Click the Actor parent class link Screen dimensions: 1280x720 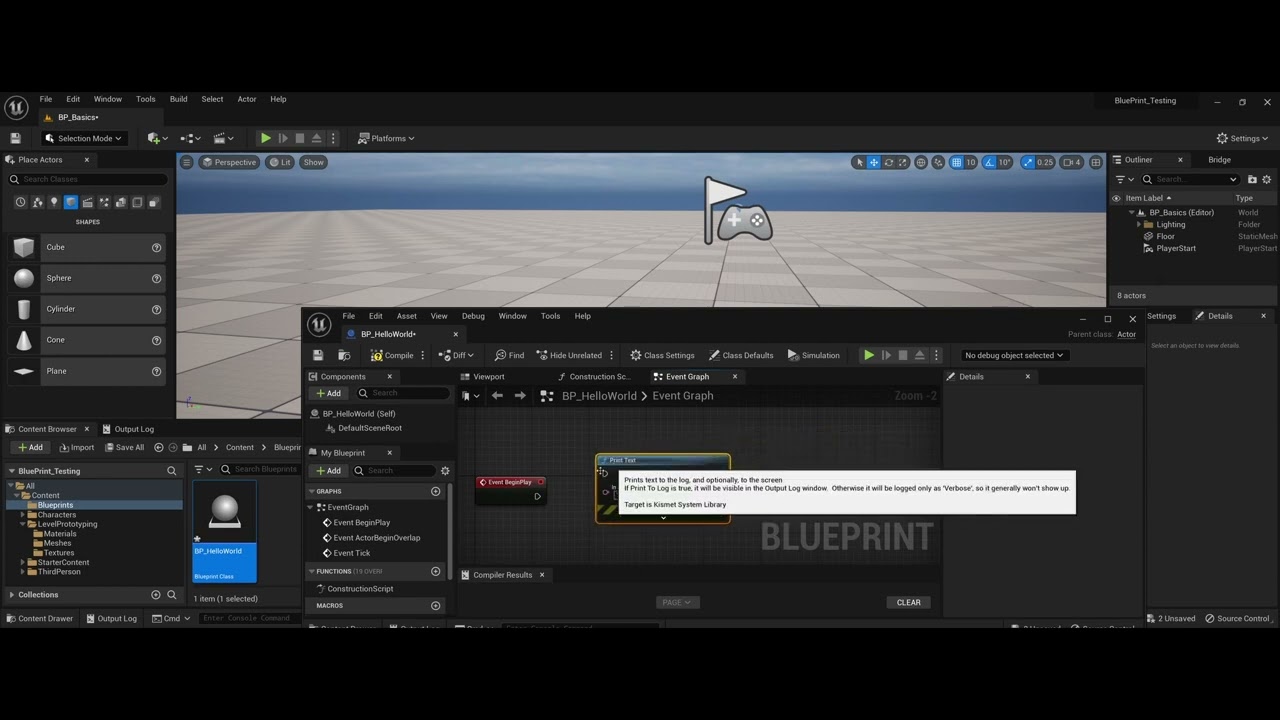point(1126,334)
